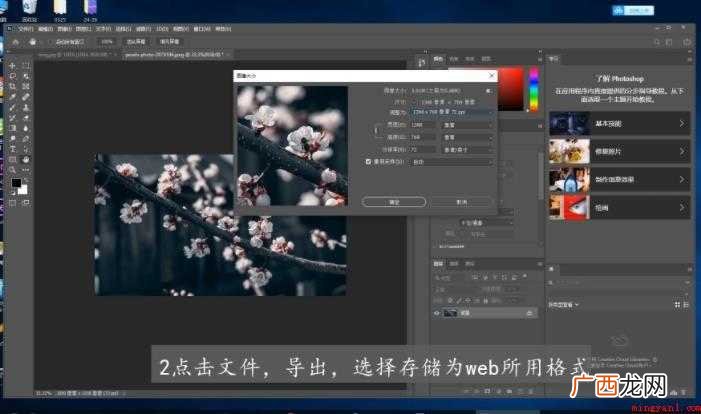Select the Lasso tool
Screen dimensions: 701x414
tap(13, 76)
